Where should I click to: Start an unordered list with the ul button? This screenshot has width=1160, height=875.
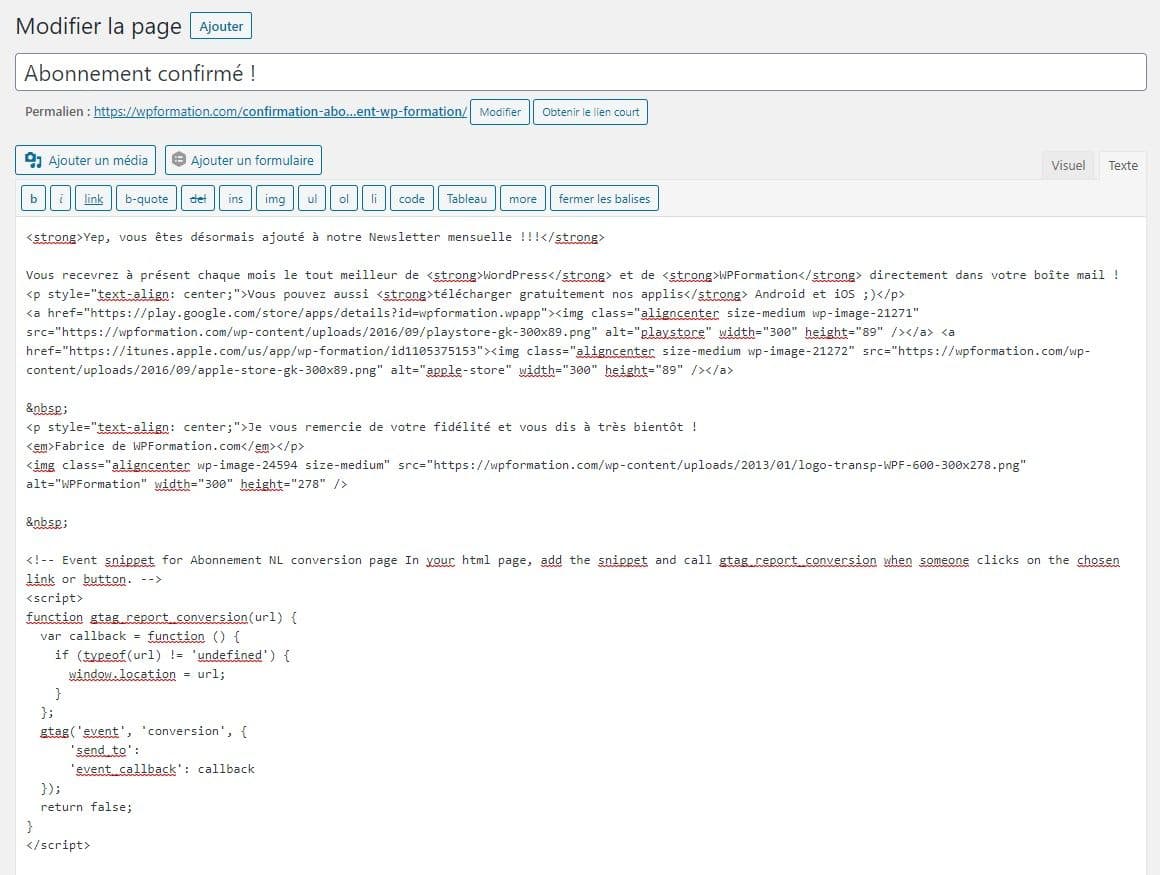tap(311, 197)
